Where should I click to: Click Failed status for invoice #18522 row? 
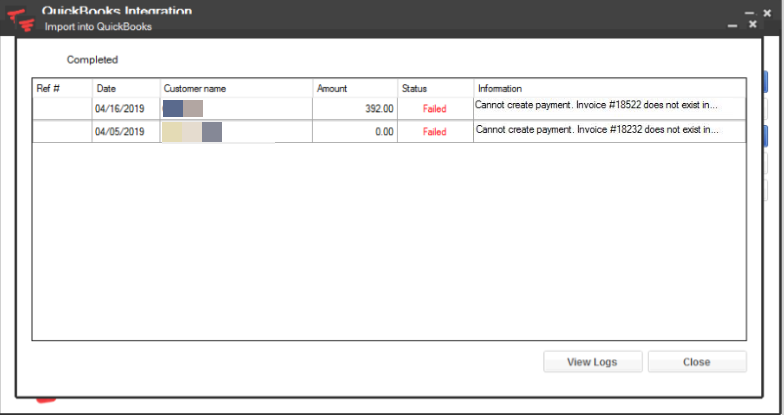[434, 108]
